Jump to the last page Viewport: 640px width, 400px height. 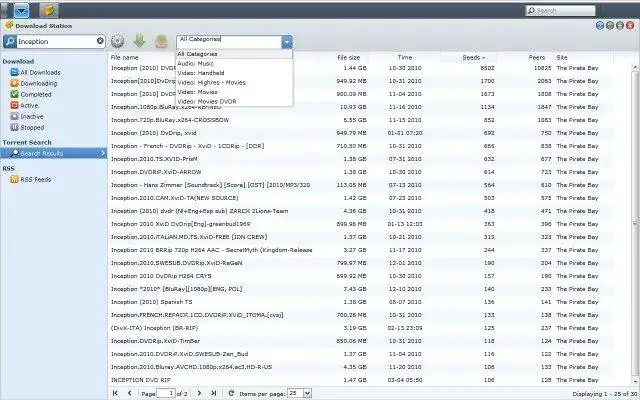tap(213, 393)
